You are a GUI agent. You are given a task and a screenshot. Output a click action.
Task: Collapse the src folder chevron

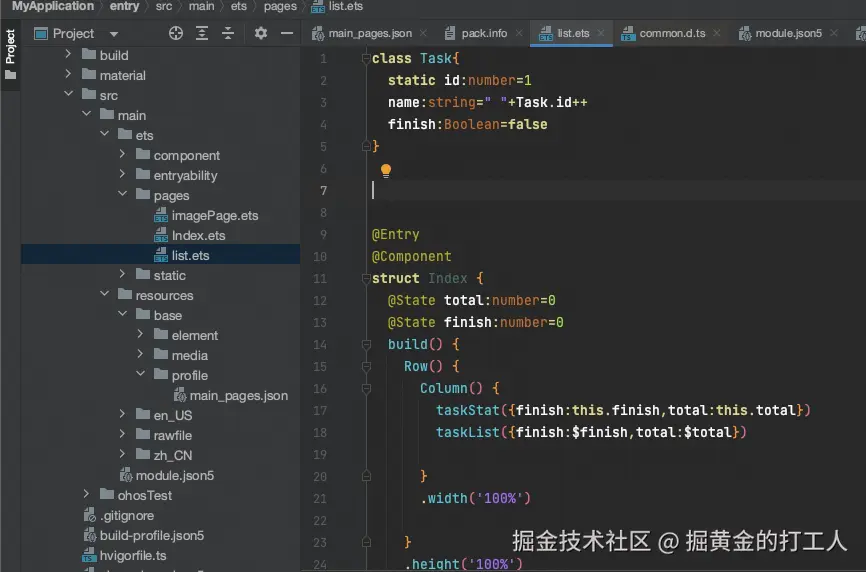[x=68, y=94]
